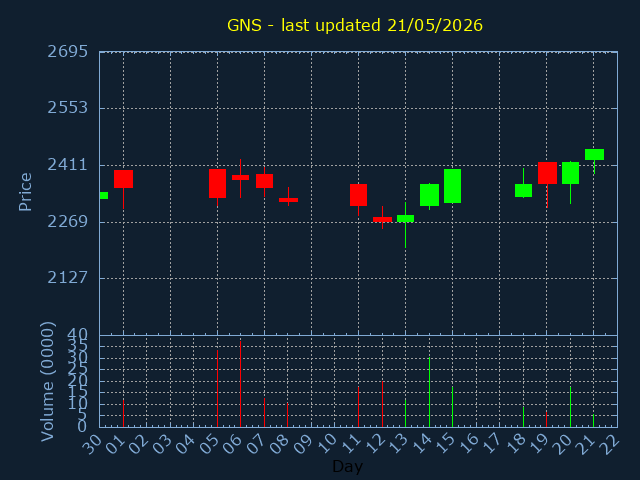640x480 pixels.
Task: Click the red candlestick for day 11
Action: click(x=358, y=195)
